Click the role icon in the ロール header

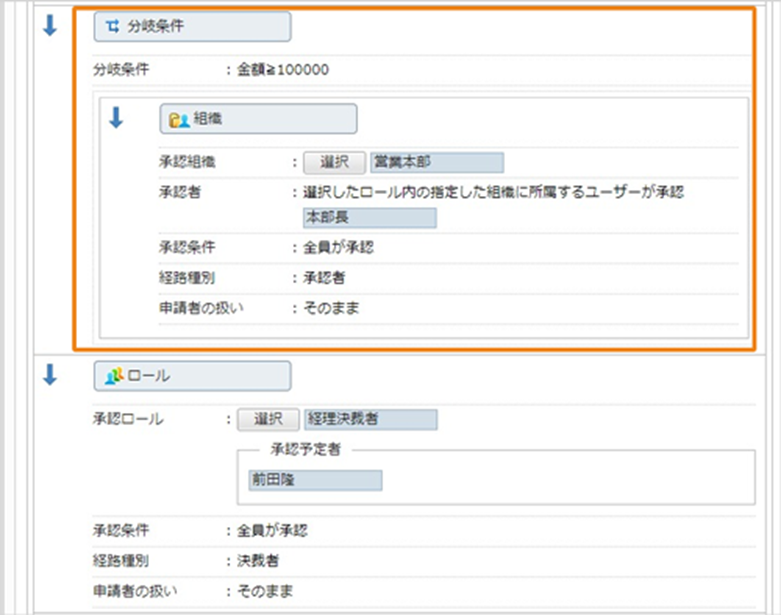pos(113,376)
